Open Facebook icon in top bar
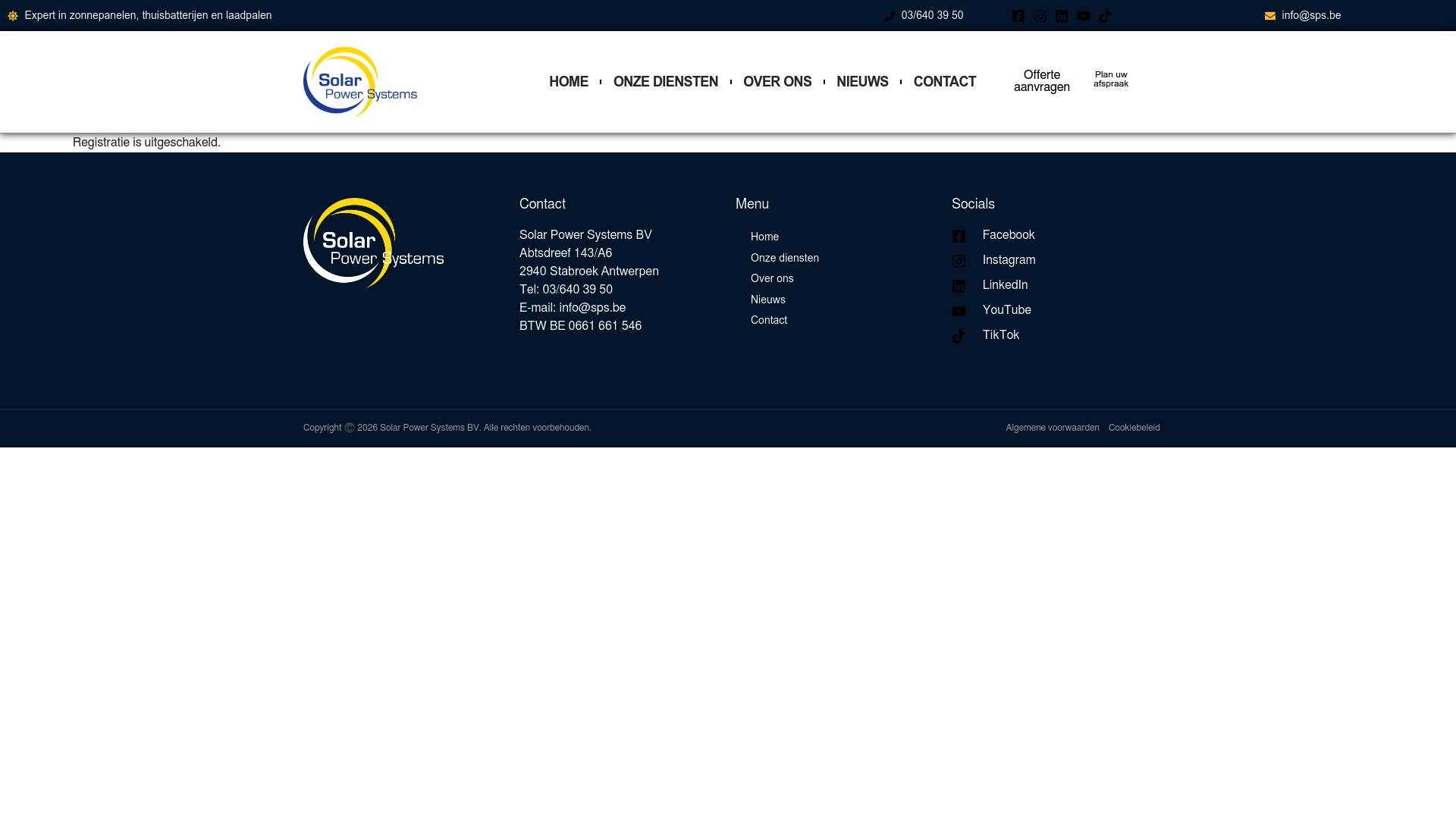Image resolution: width=1456 pixels, height=819 pixels. pos(1018,16)
